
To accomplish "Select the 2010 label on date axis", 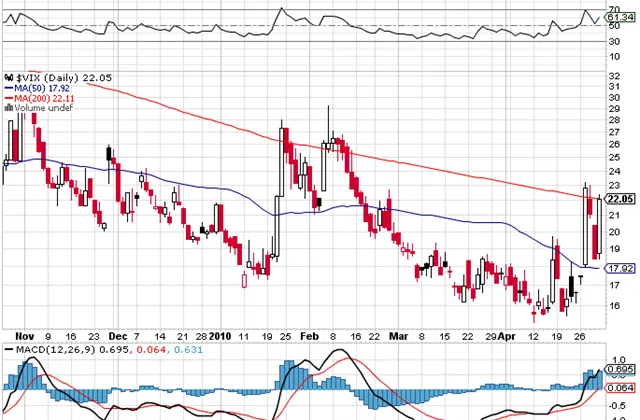I will tap(223, 337).
